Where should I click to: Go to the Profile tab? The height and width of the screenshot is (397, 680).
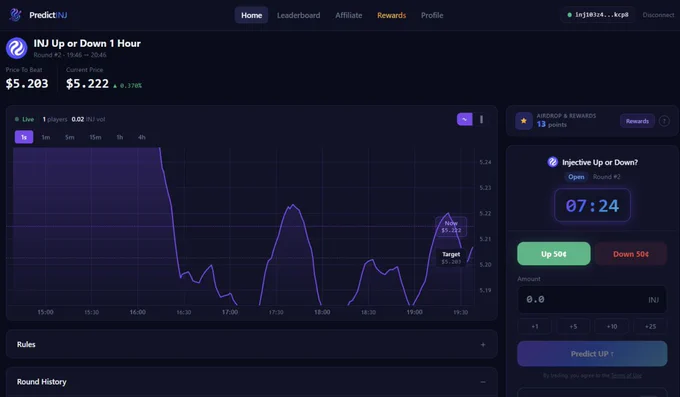pyautogui.click(x=432, y=15)
